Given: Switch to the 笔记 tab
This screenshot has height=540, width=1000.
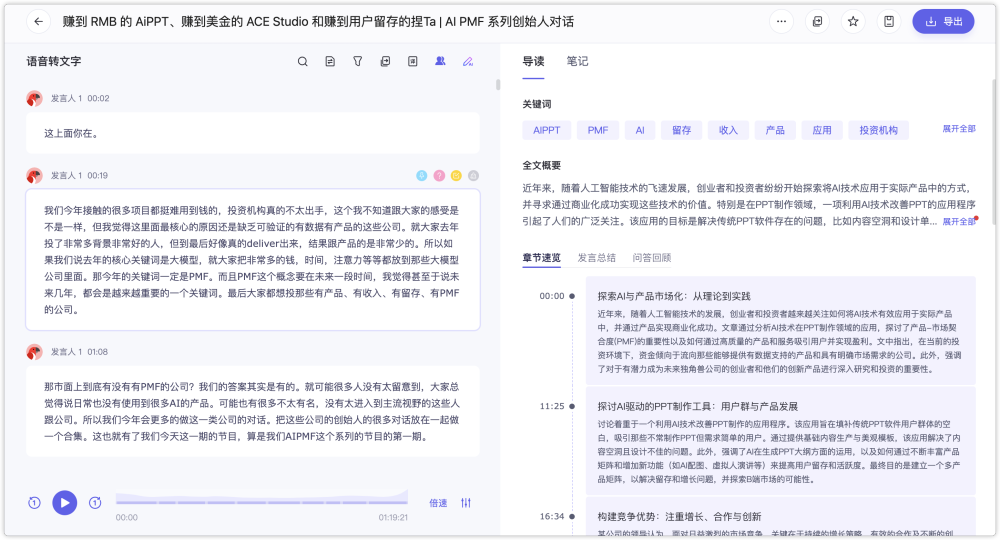Looking at the screenshot, I should click(577, 61).
